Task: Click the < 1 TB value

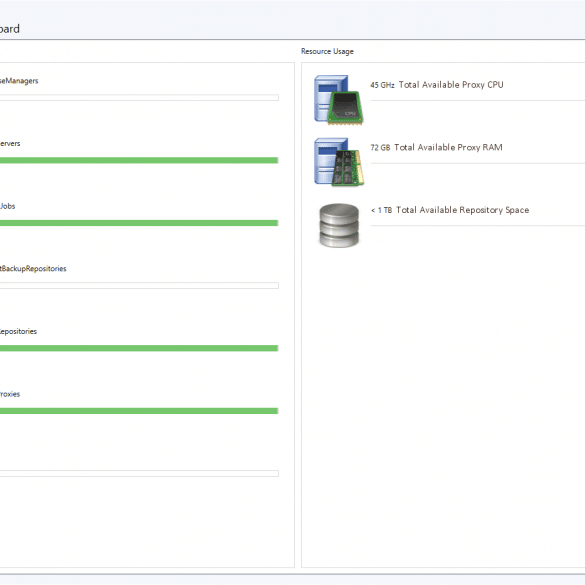Action: (x=381, y=210)
